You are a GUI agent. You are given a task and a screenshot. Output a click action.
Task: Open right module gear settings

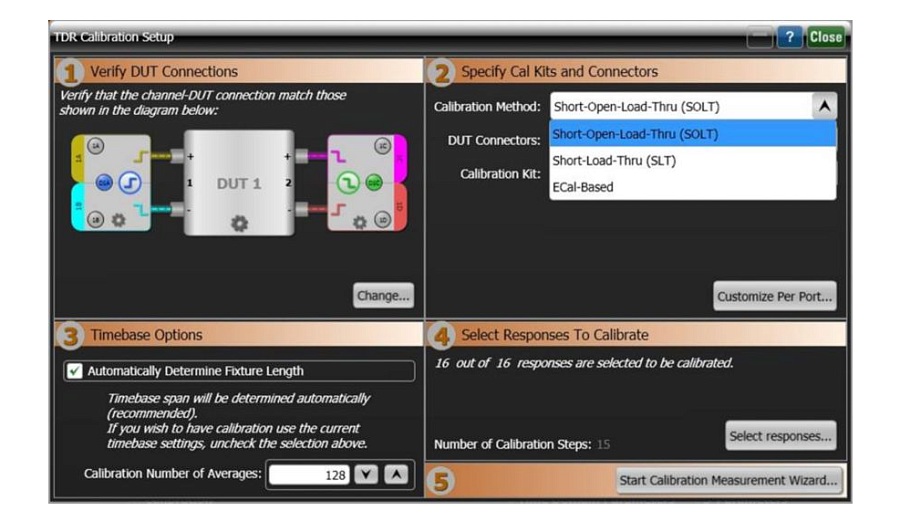[359, 221]
